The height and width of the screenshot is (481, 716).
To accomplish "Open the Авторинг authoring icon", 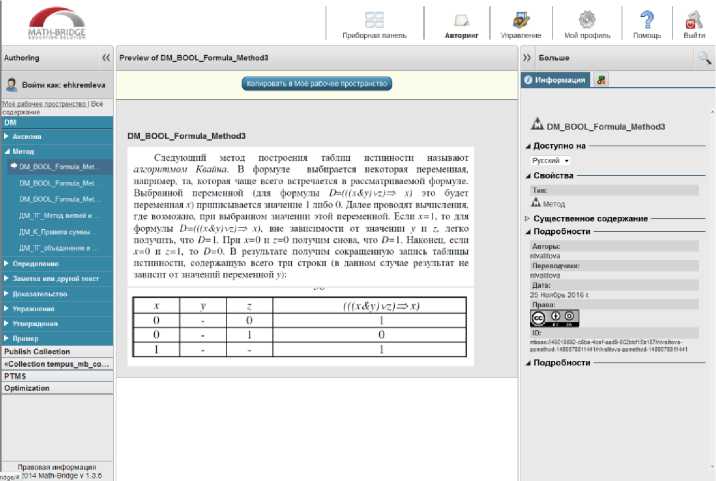I will [462, 21].
